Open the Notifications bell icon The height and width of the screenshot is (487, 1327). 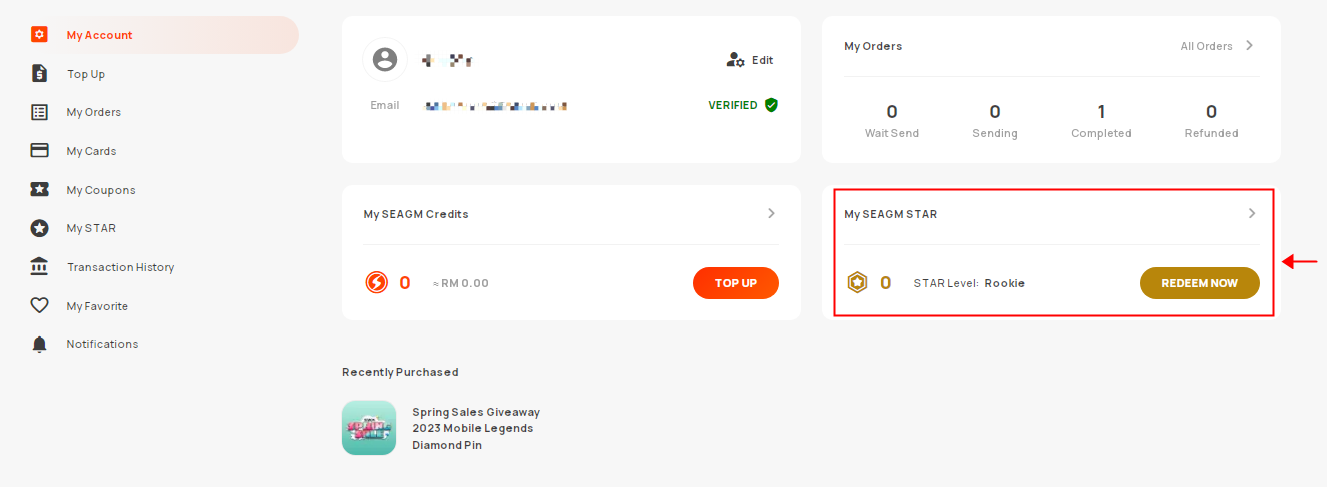click(39, 344)
